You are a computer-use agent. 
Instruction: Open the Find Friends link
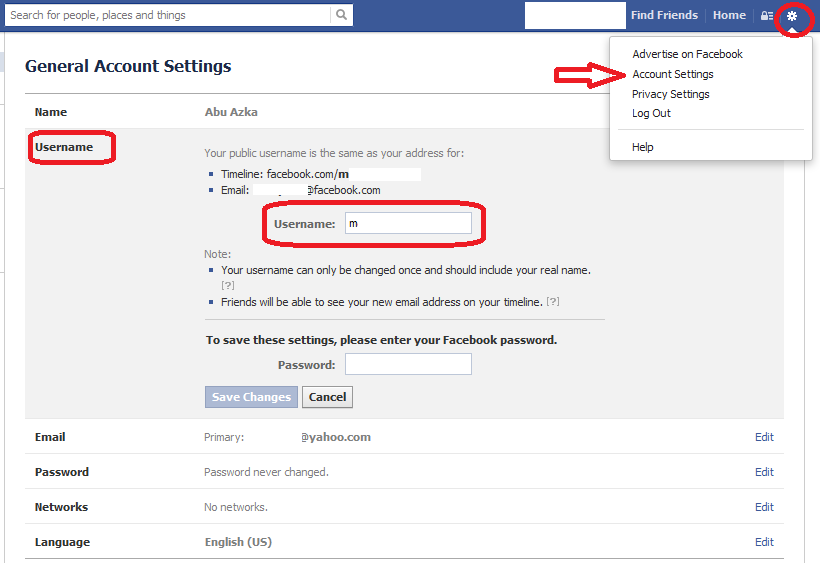tap(664, 15)
